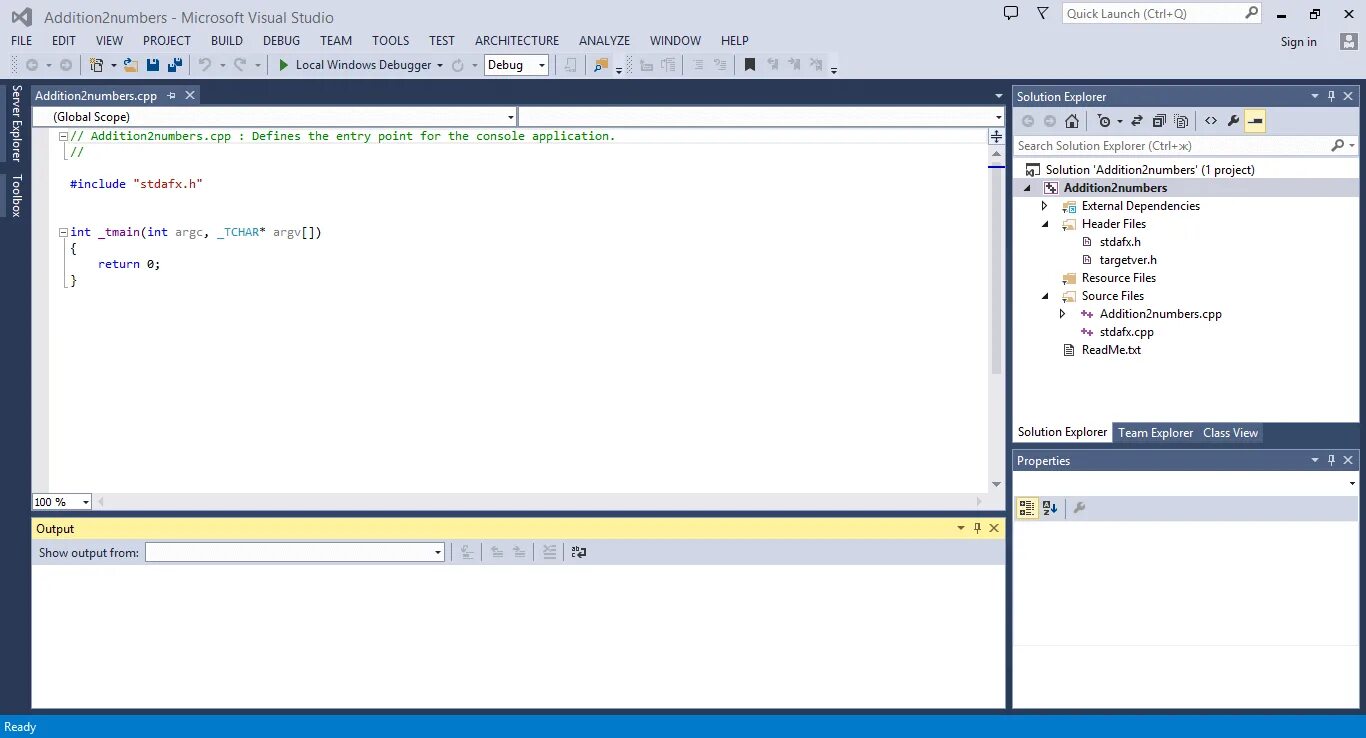This screenshot has height=738, width=1366.
Task: Click the notifications filter funnel icon
Action: 1043,13
